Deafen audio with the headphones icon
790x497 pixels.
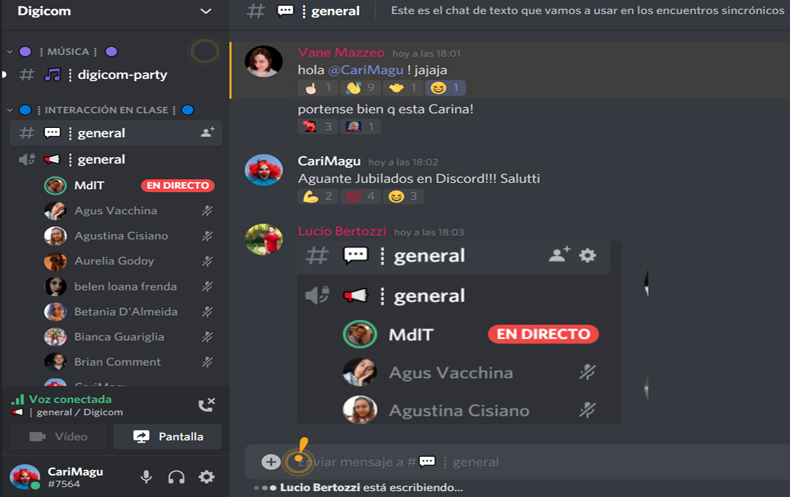pos(176,477)
